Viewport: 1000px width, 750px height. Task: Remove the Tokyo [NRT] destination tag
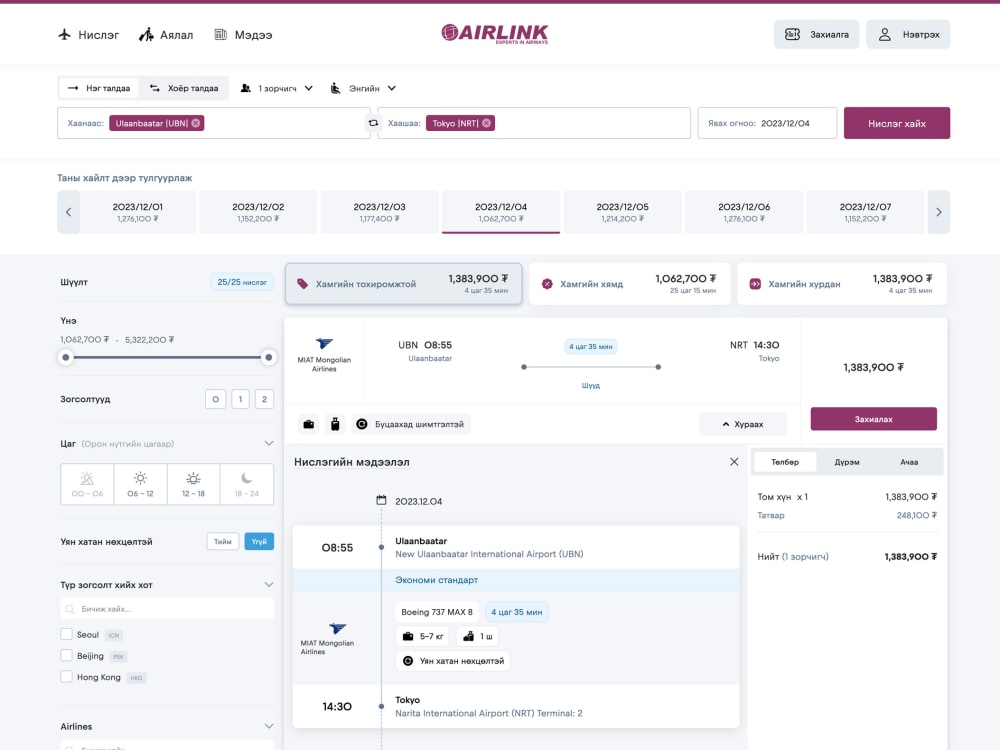point(487,123)
